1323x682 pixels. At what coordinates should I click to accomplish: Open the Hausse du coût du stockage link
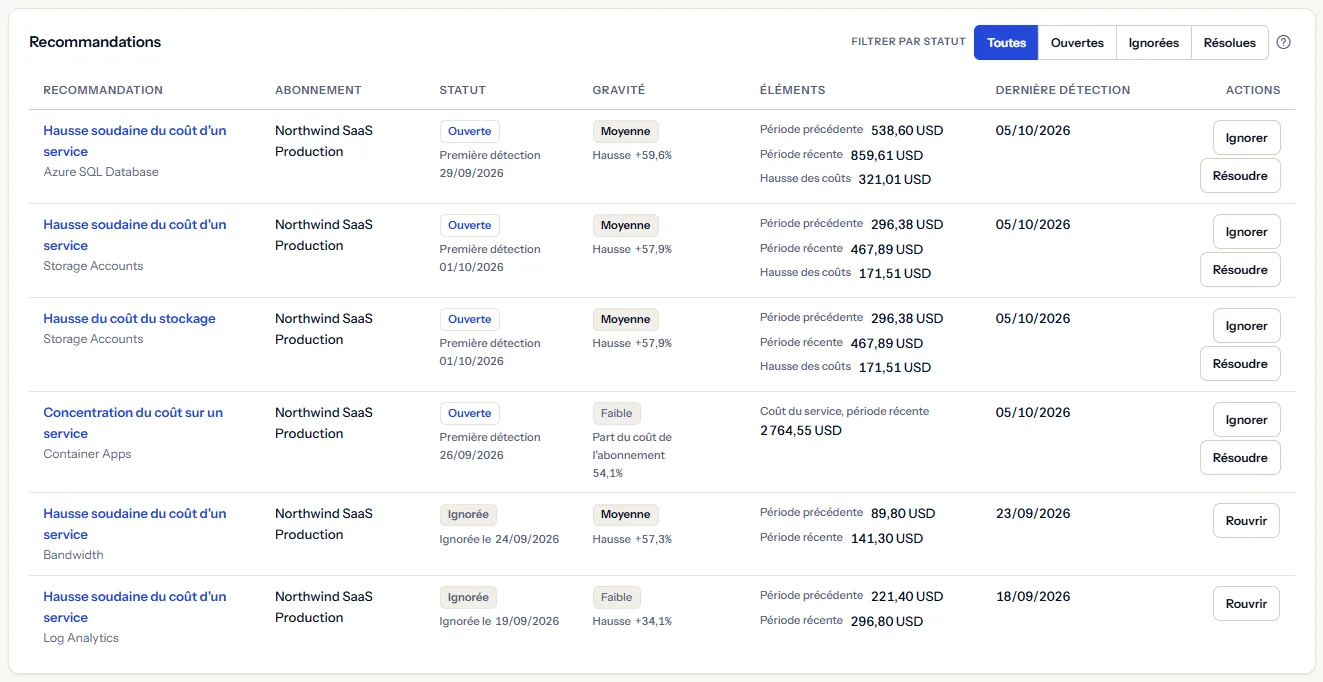point(129,319)
